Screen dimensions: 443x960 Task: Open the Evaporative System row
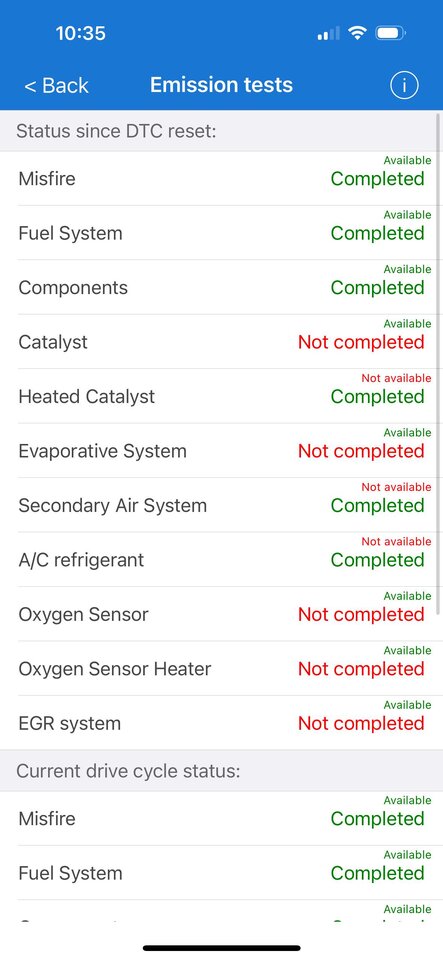(x=222, y=451)
